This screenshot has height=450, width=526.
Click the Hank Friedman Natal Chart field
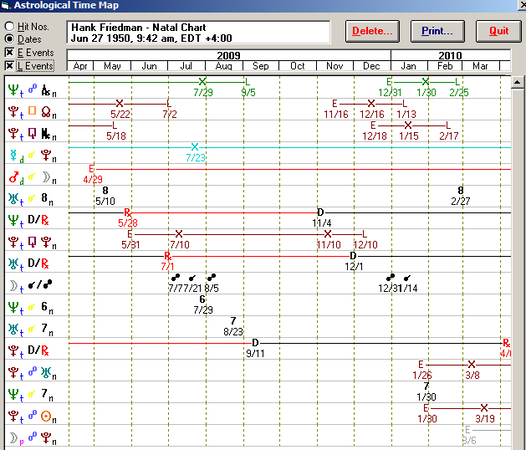[198, 33]
